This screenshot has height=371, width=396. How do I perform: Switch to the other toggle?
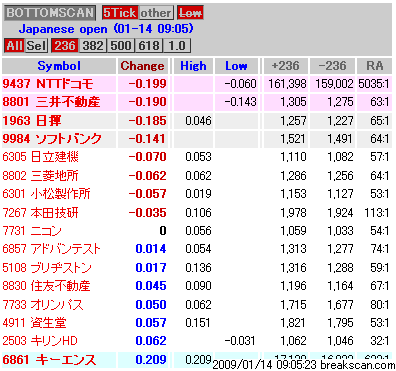tap(155, 13)
